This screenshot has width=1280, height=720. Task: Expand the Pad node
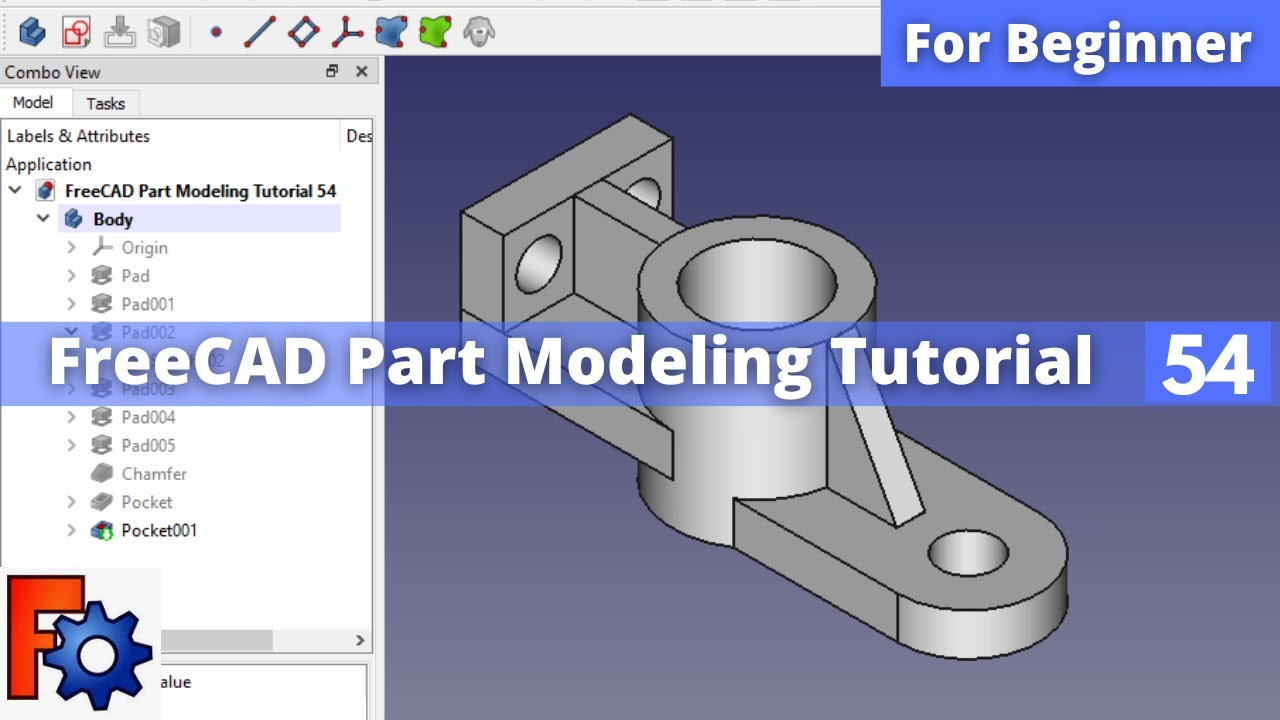[71, 275]
